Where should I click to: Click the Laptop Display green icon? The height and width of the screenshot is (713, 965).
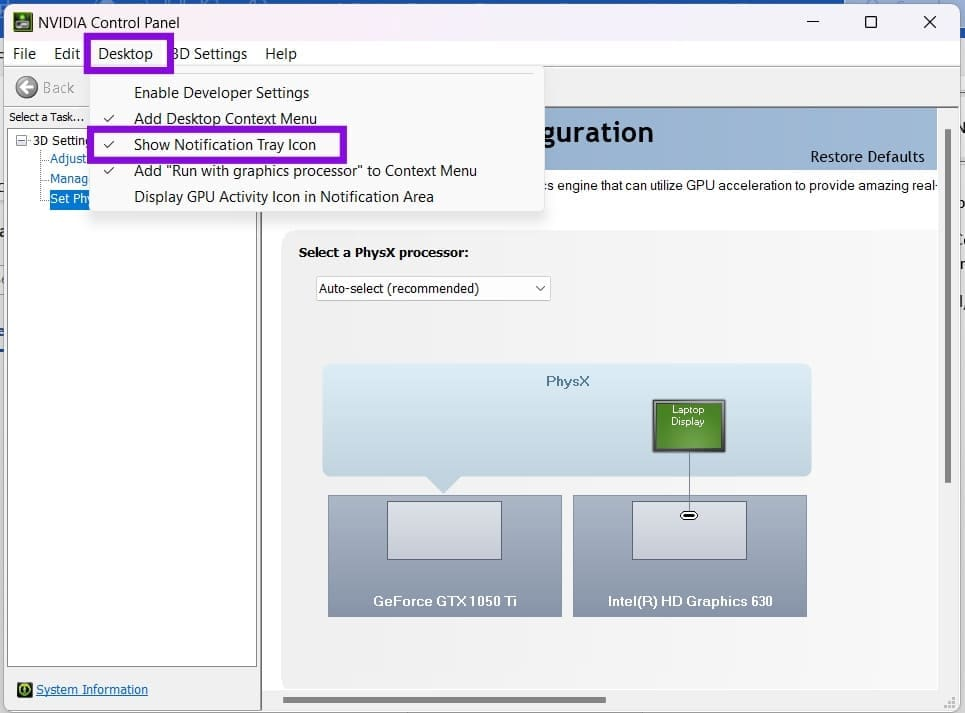tap(689, 426)
